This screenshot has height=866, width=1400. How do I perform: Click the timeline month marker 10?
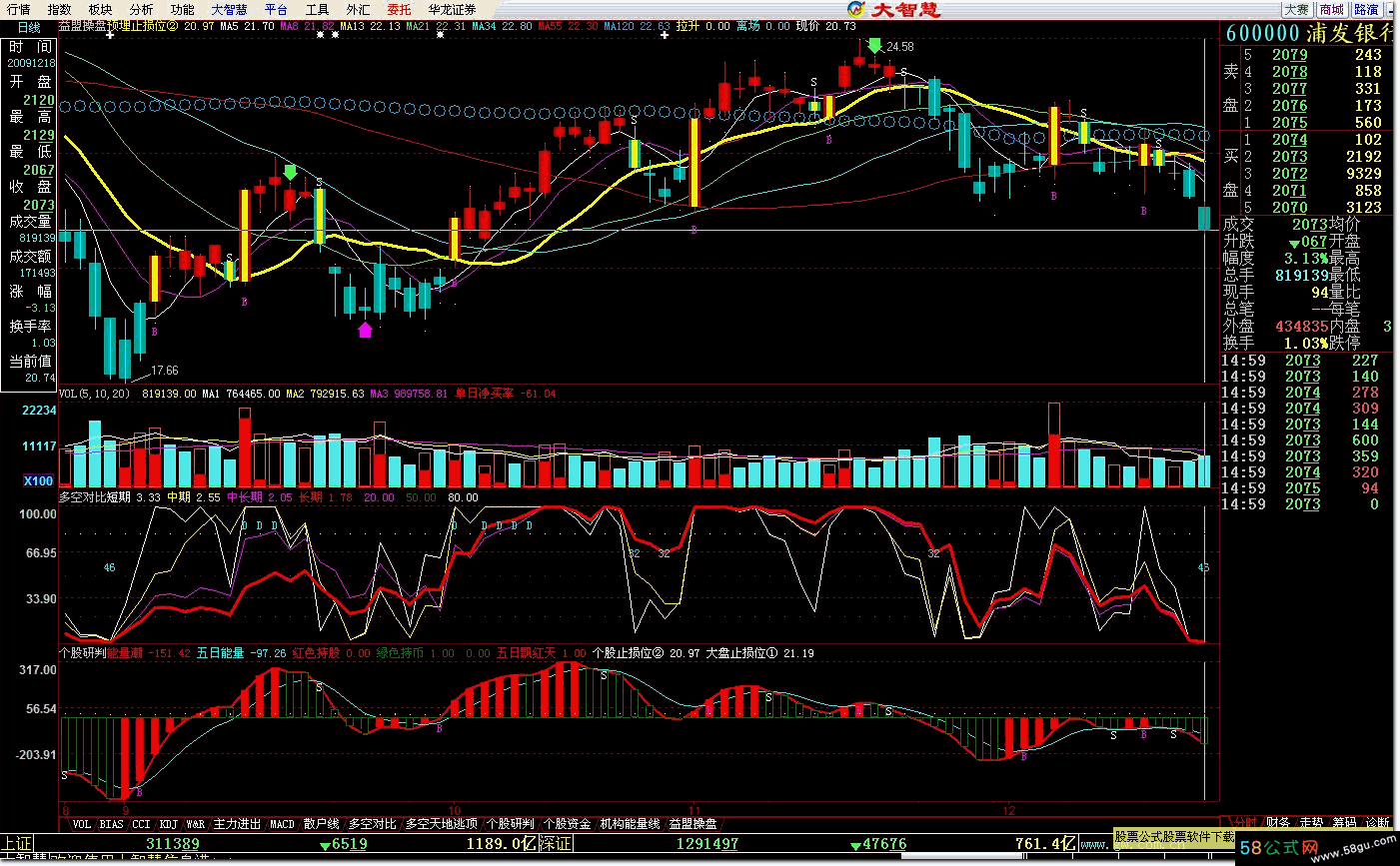click(455, 810)
